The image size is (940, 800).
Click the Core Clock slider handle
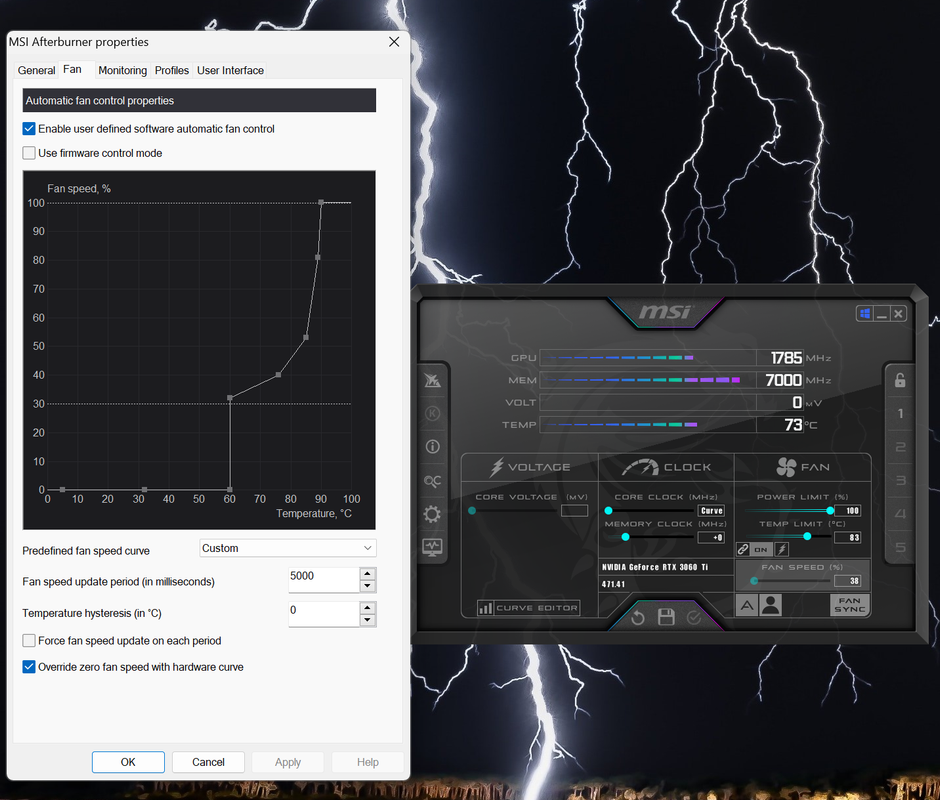point(608,510)
